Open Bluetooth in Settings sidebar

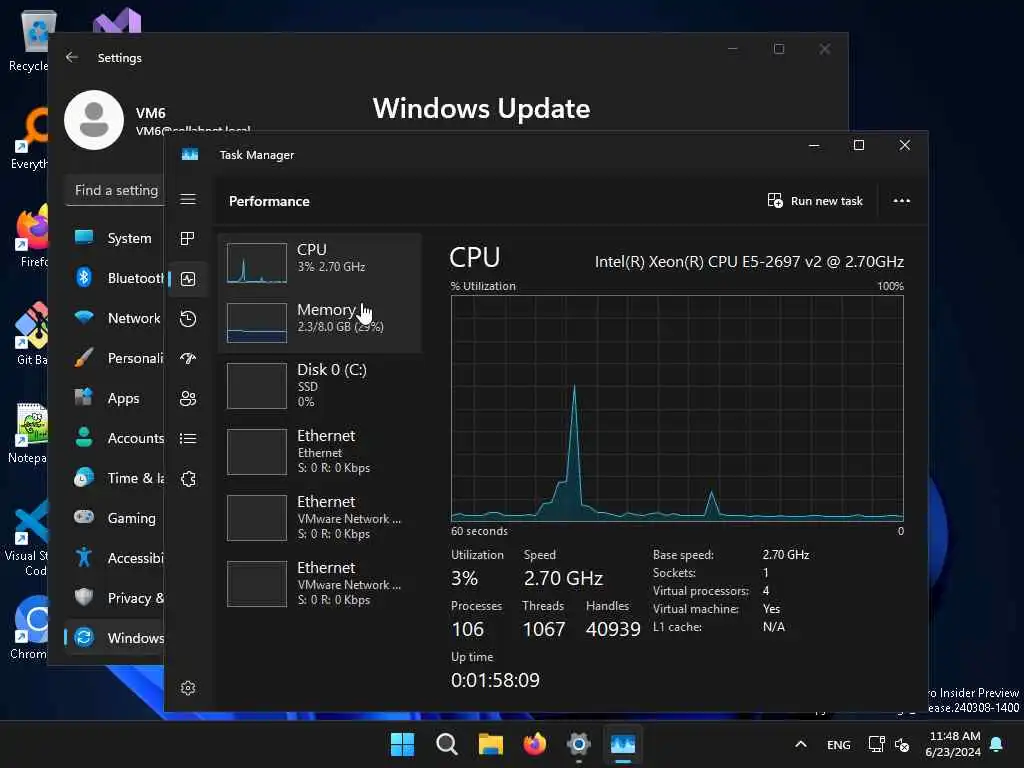[x=115, y=278]
